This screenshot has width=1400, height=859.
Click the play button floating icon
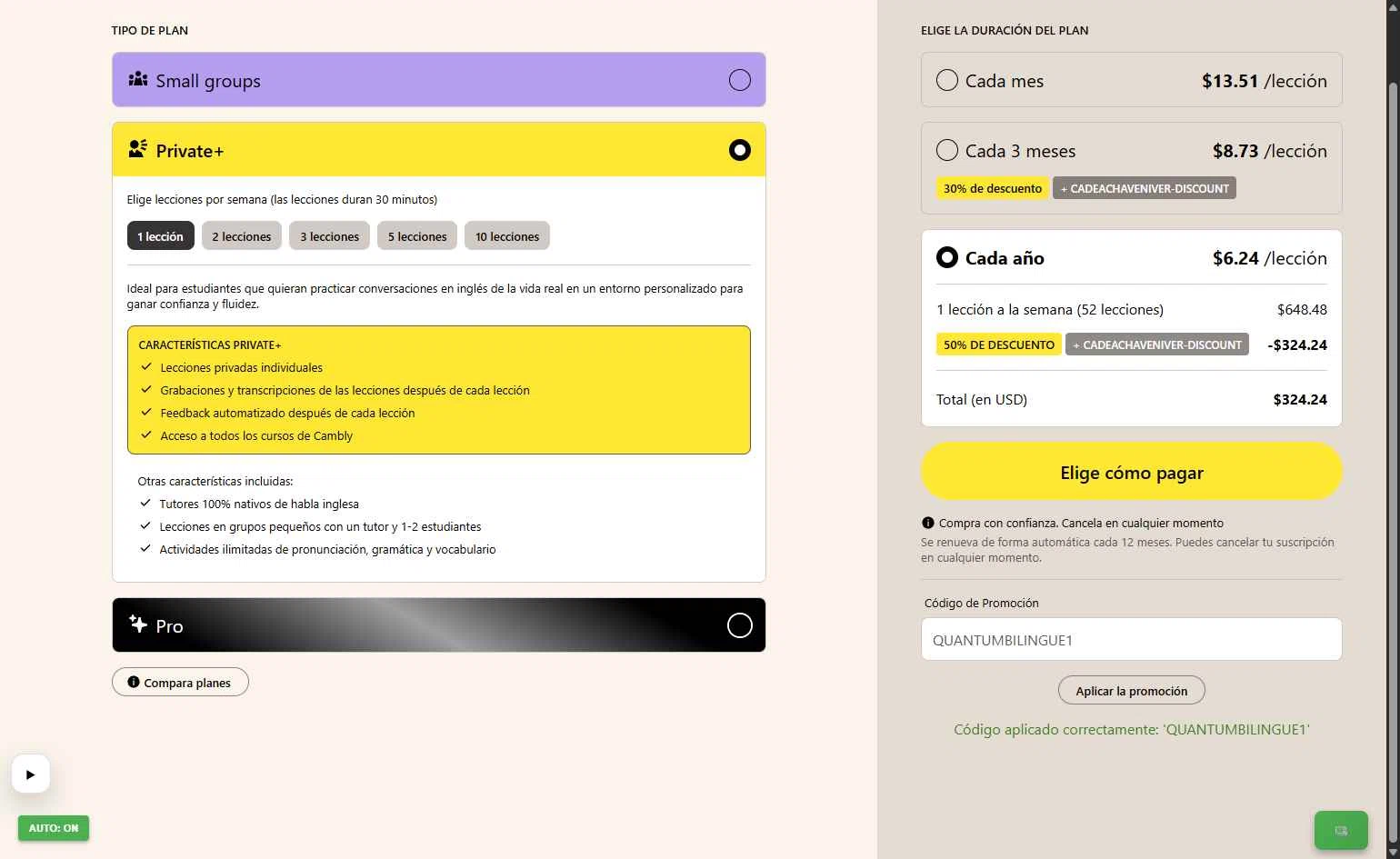click(x=31, y=774)
